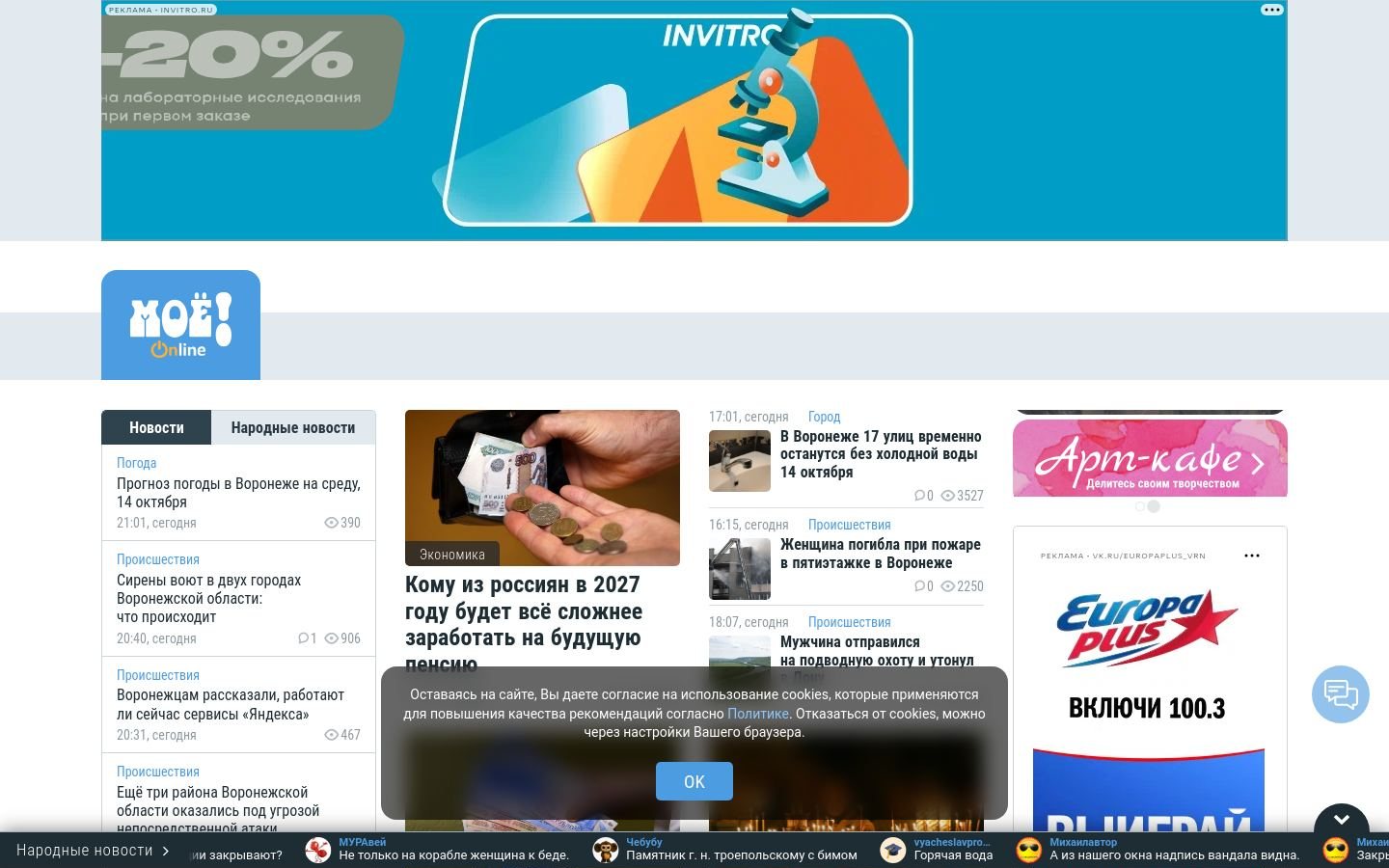Open INVITRO ad options three-dot menu
Image resolution: width=1389 pixels, height=868 pixels.
pyautogui.click(x=1271, y=10)
